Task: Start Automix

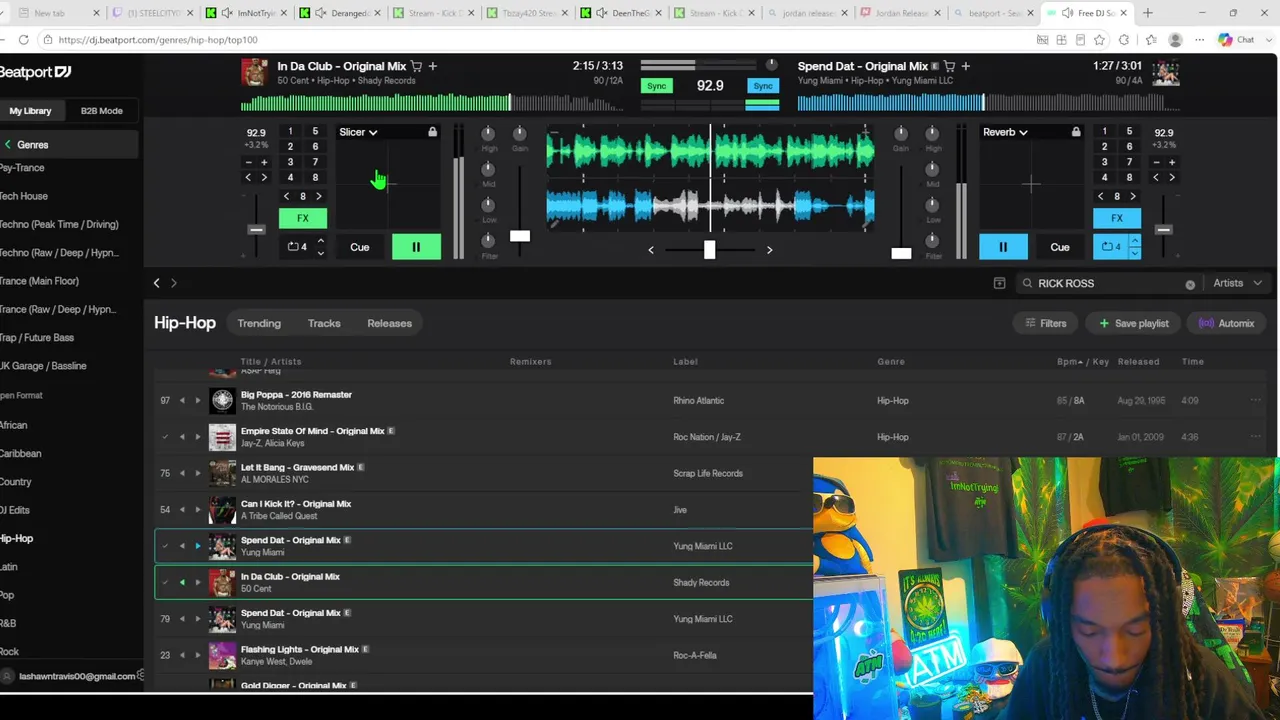Action: [x=1226, y=324]
